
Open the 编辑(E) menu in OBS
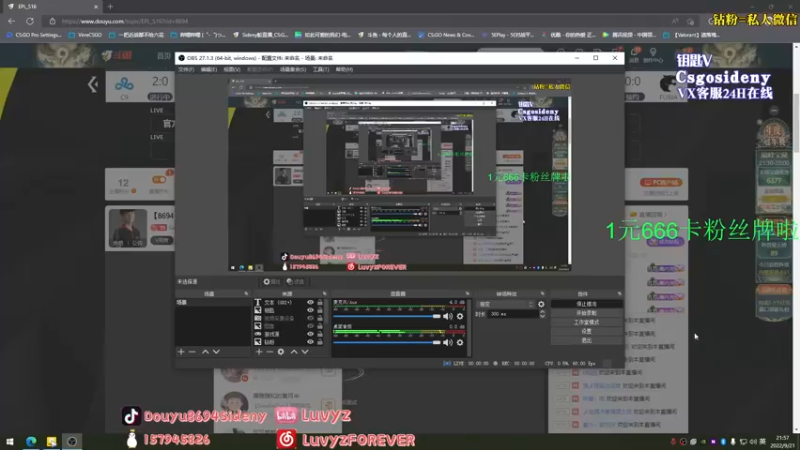pyautogui.click(x=209, y=69)
